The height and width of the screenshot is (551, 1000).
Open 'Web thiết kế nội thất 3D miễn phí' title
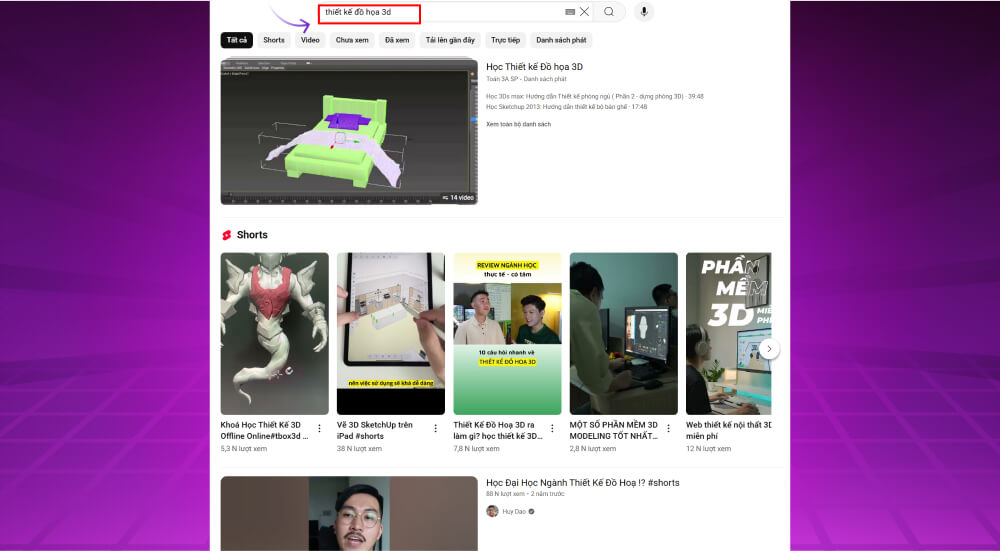pos(729,430)
